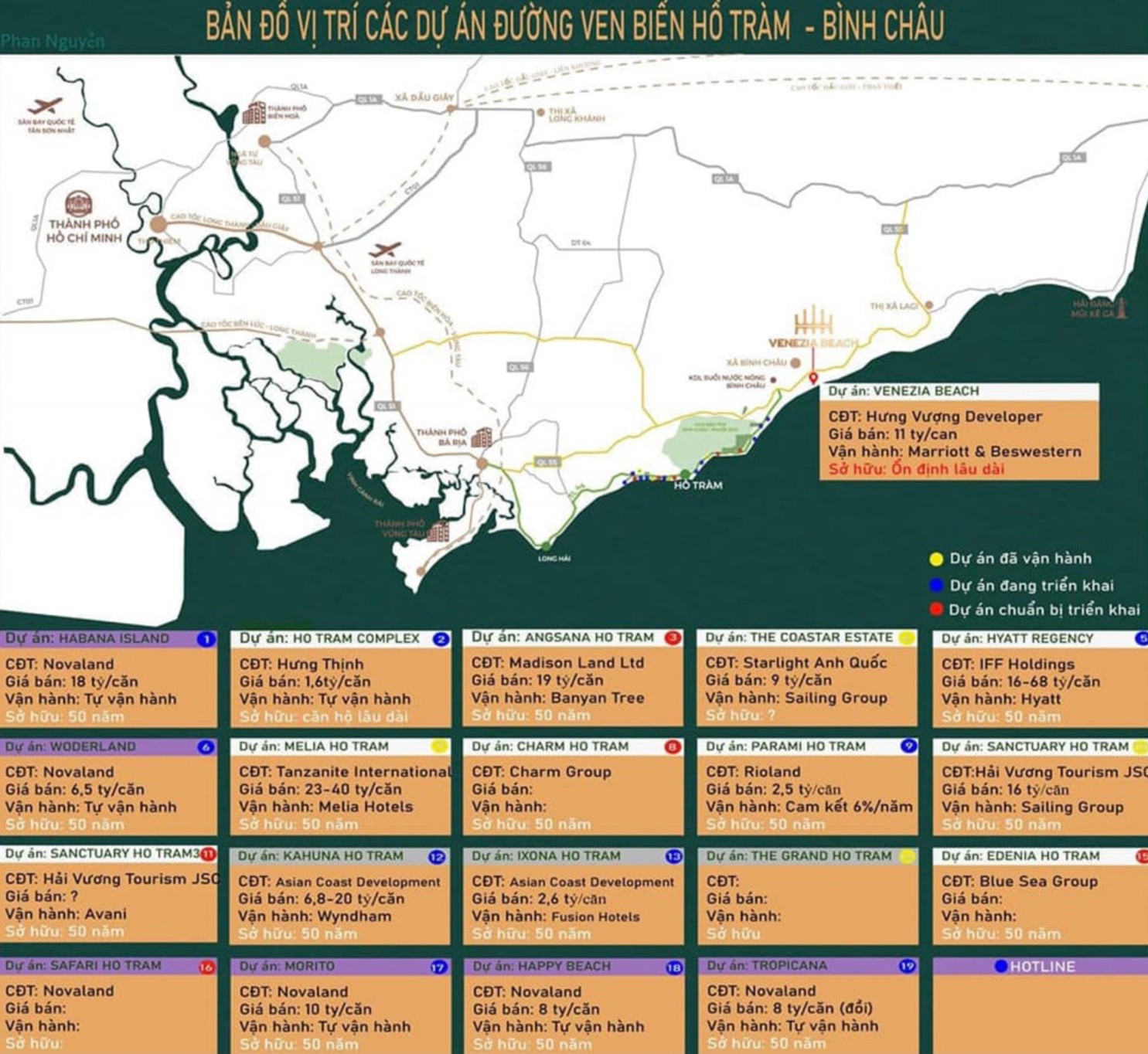1148x1054 pixels.
Task: Open the HOTLINE card header
Action: pos(1040,966)
